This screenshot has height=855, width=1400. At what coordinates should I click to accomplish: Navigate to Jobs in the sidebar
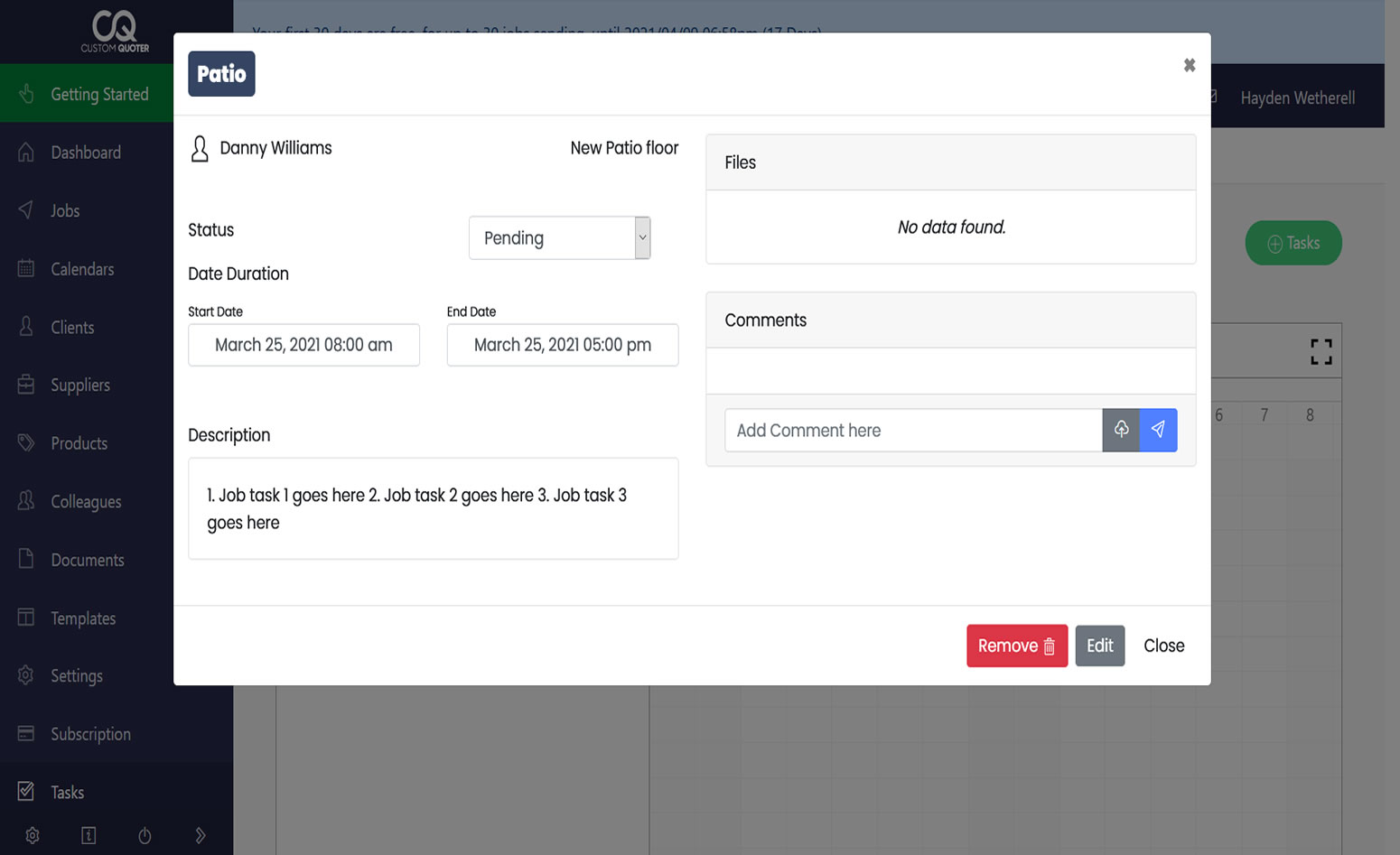tap(26, 209)
